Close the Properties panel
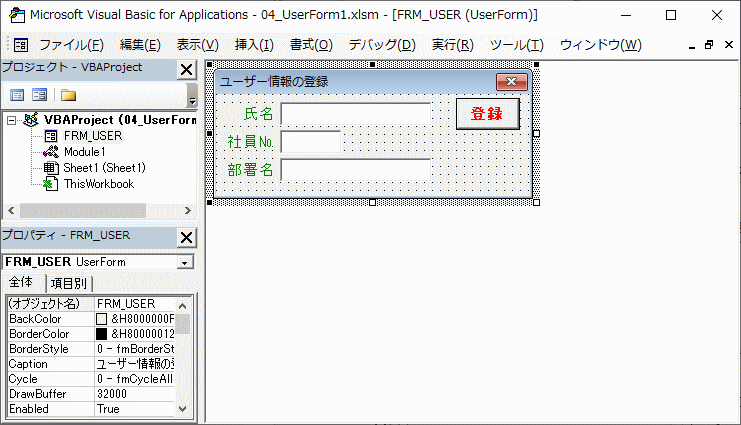This screenshot has width=741, height=425. click(x=187, y=237)
